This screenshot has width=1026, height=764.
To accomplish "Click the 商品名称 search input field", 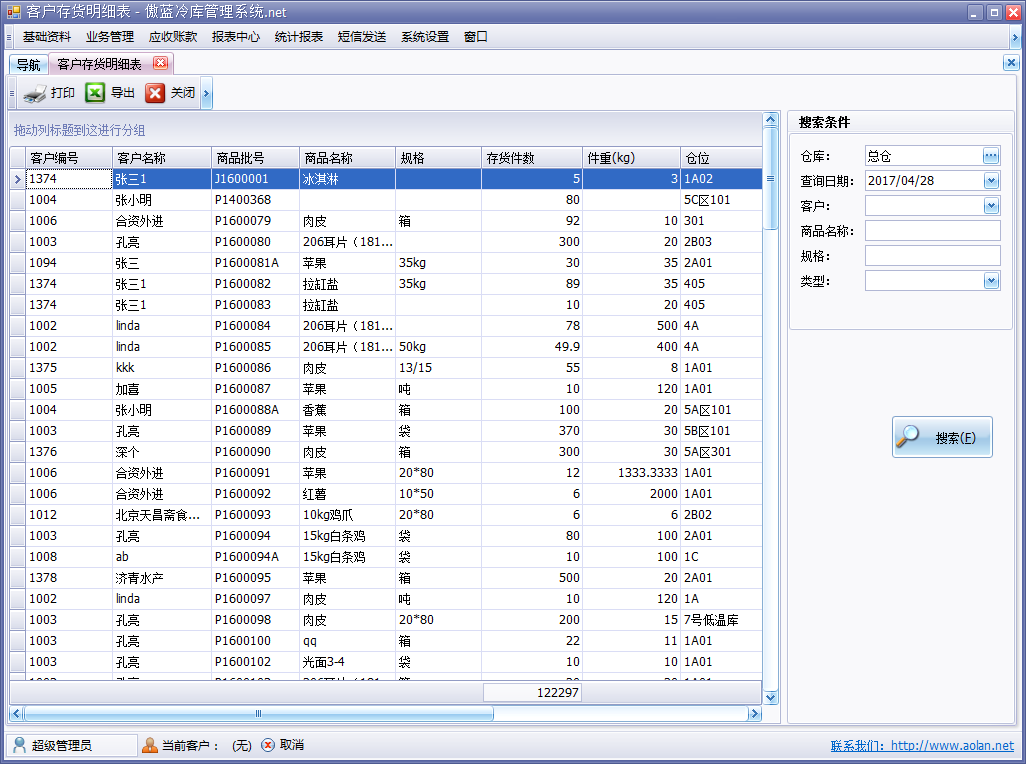I will coord(932,231).
